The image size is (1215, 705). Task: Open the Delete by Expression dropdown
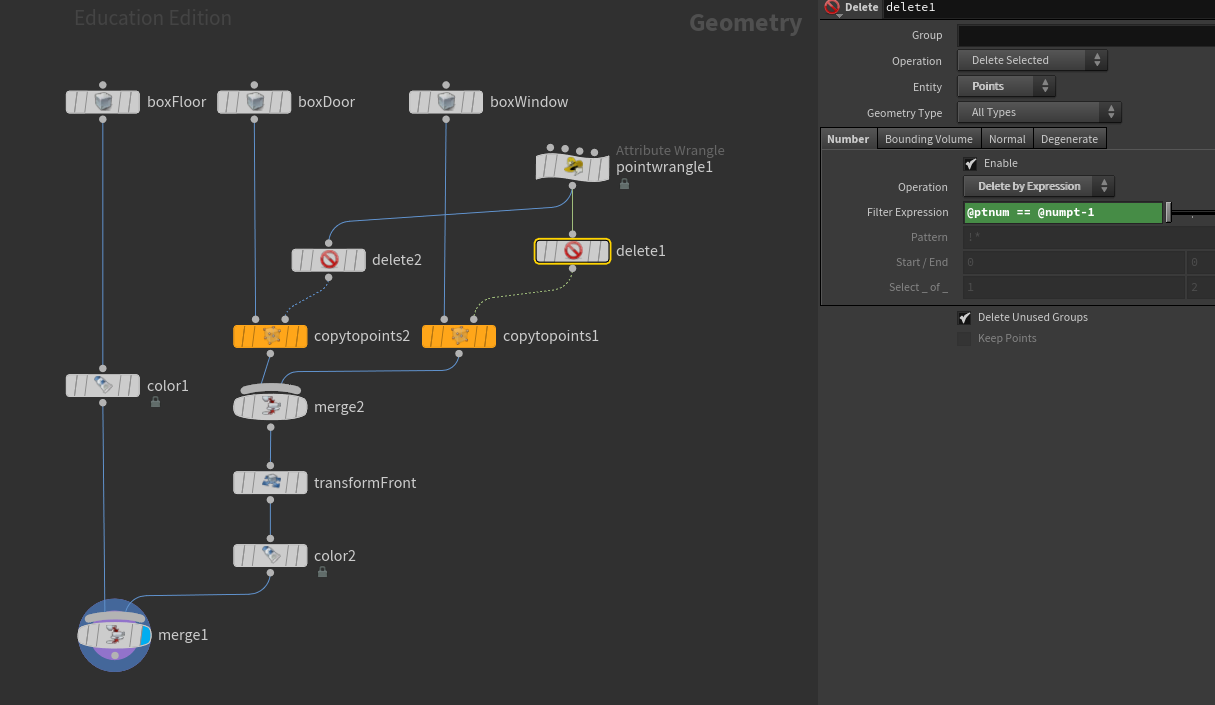[x=1038, y=187]
